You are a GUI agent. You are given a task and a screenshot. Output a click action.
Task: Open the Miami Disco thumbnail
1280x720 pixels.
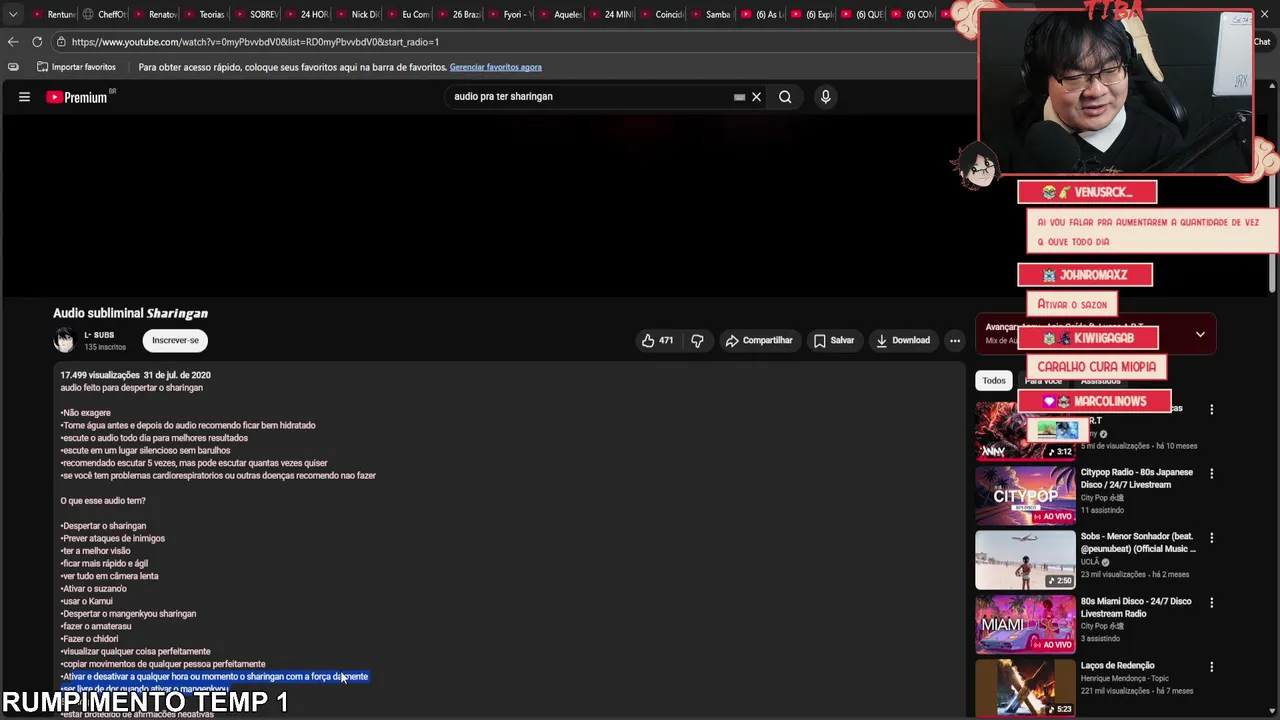[x=1025, y=624]
